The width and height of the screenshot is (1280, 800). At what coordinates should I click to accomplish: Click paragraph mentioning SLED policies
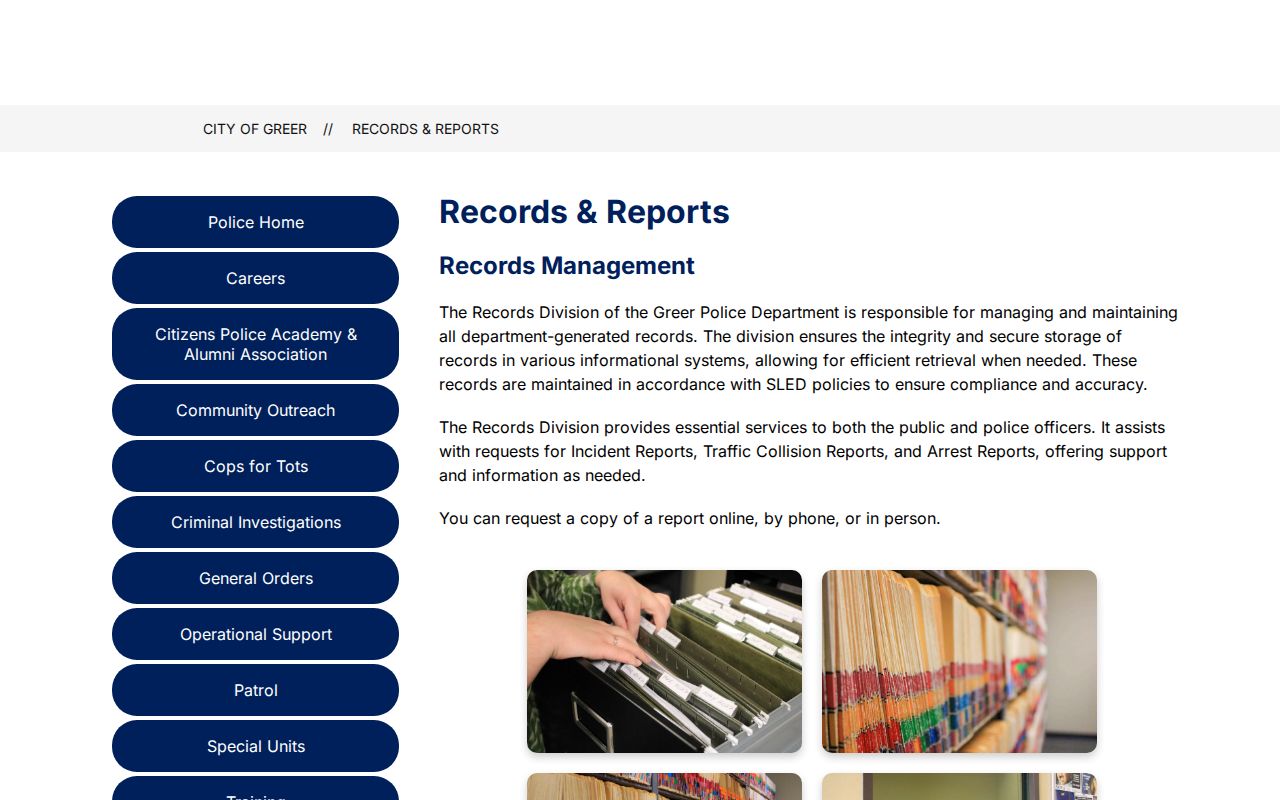(x=808, y=348)
